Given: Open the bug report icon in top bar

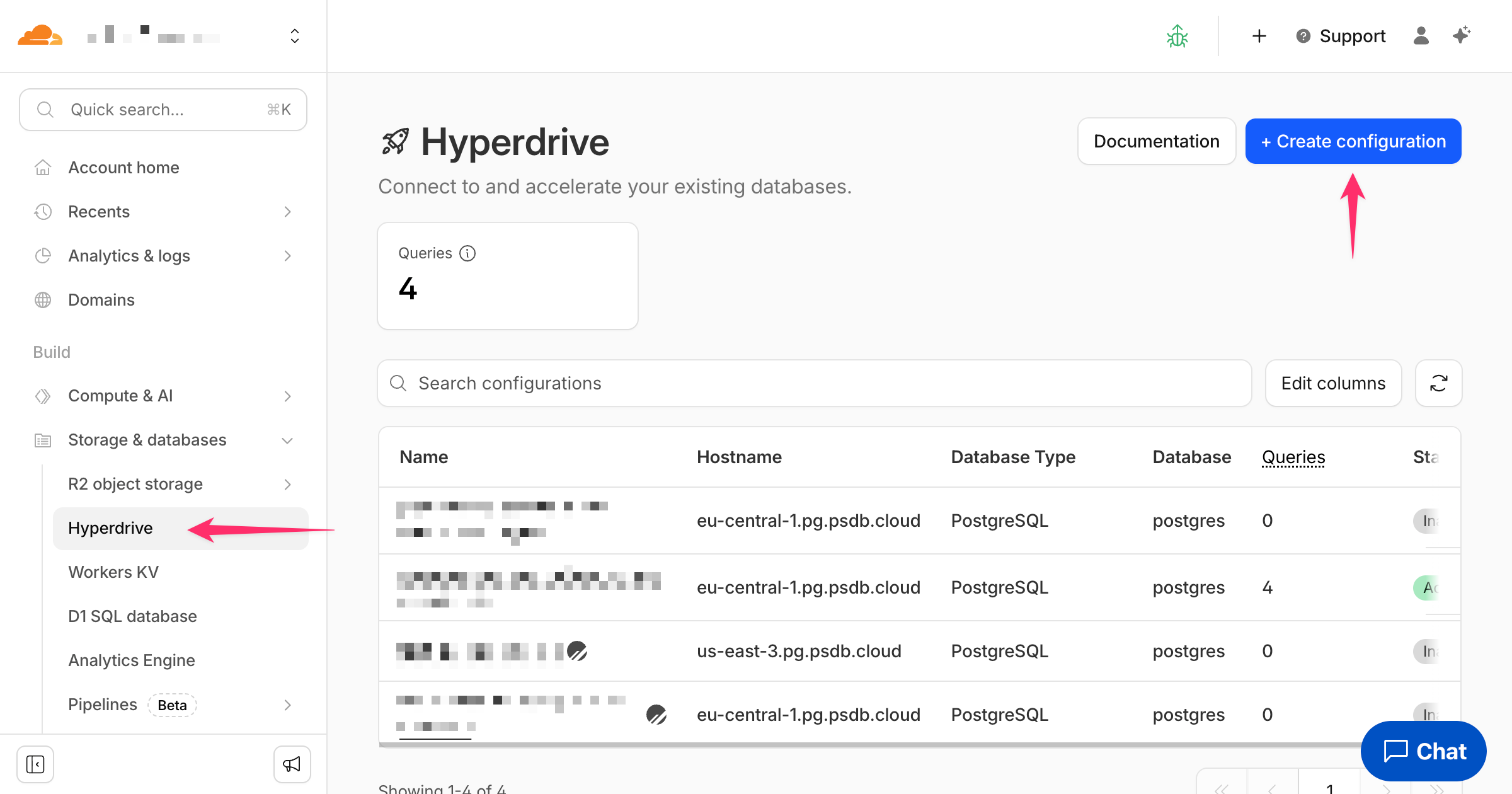Looking at the screenshot, I should click(x=1177, y=36).
